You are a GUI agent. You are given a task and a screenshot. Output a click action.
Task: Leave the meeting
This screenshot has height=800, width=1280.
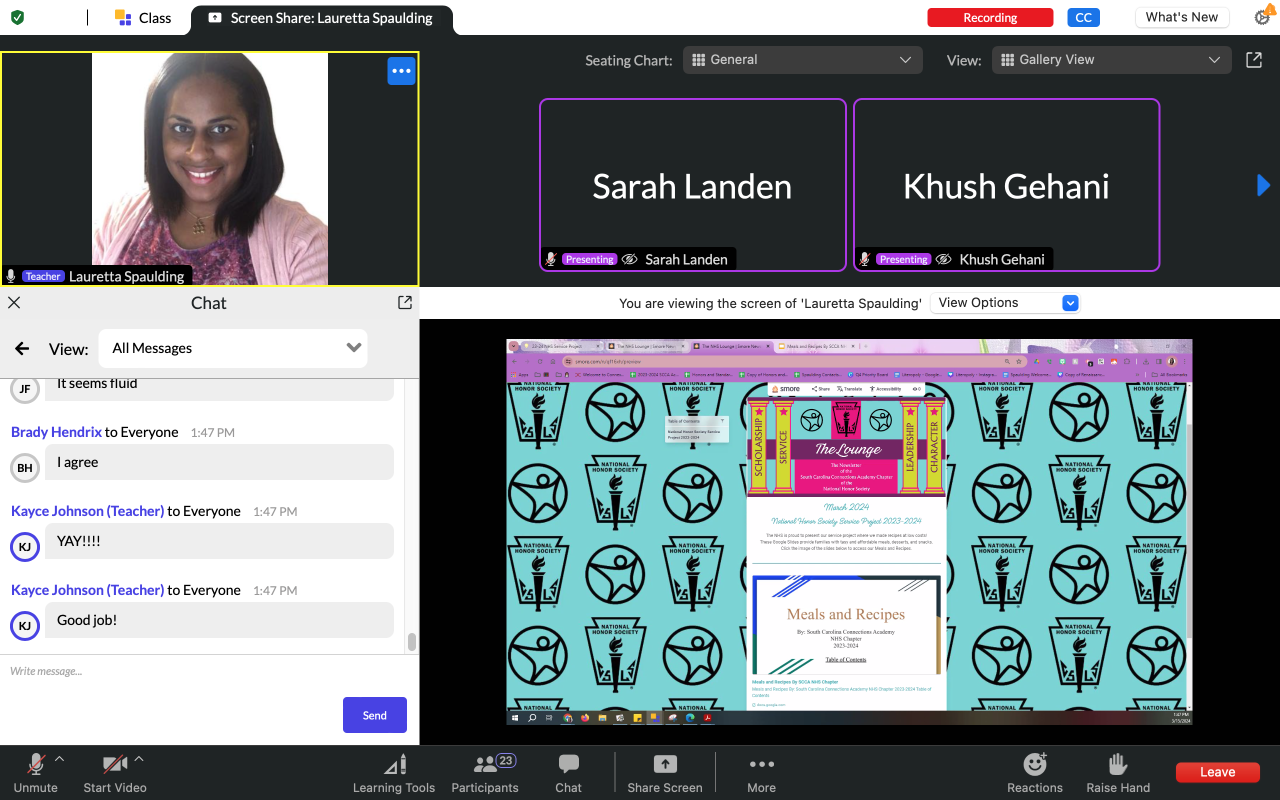point(1217,772)
